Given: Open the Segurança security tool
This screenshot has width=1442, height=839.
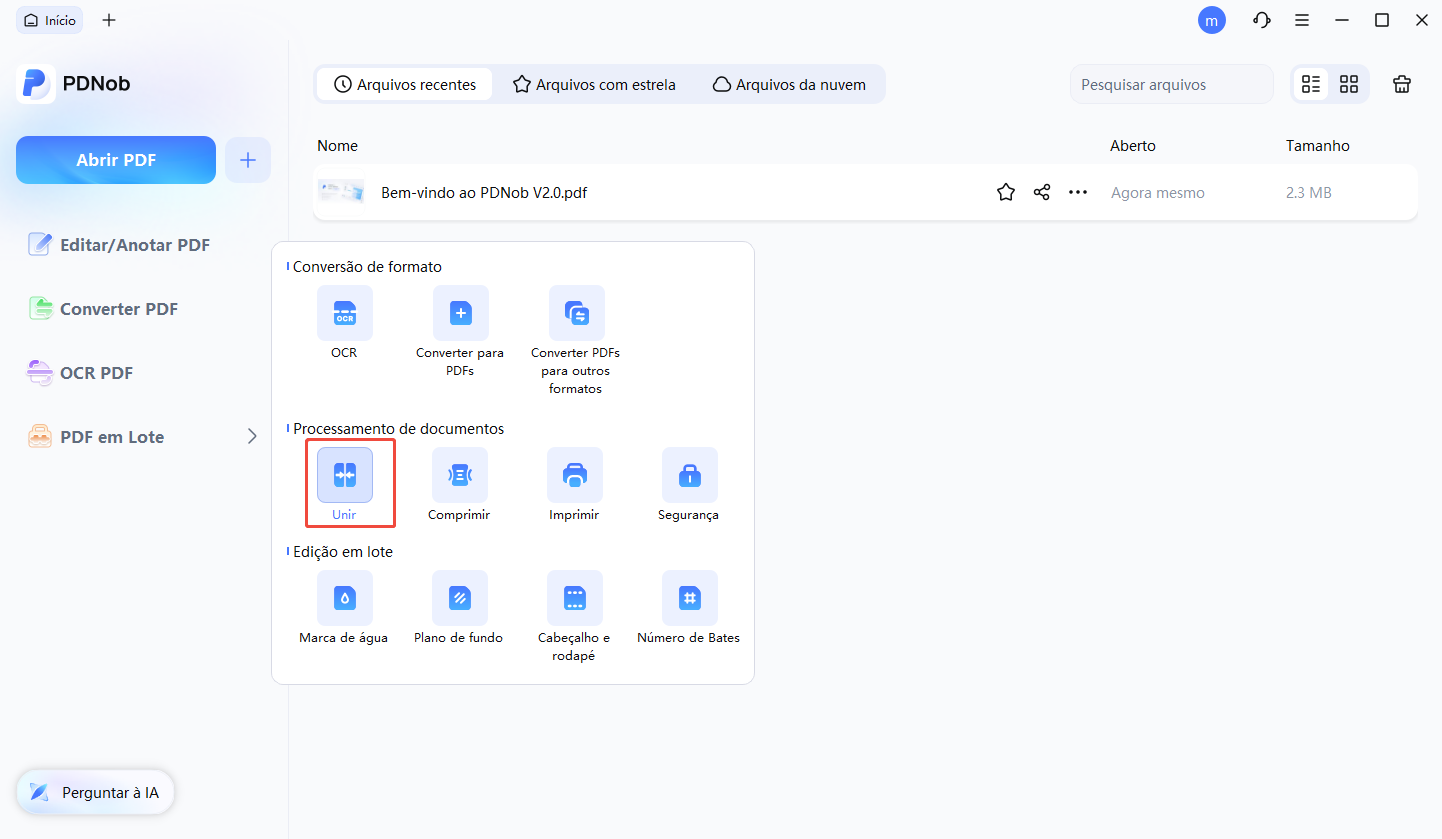Looking at the screenshot, I should pos(689,475).
